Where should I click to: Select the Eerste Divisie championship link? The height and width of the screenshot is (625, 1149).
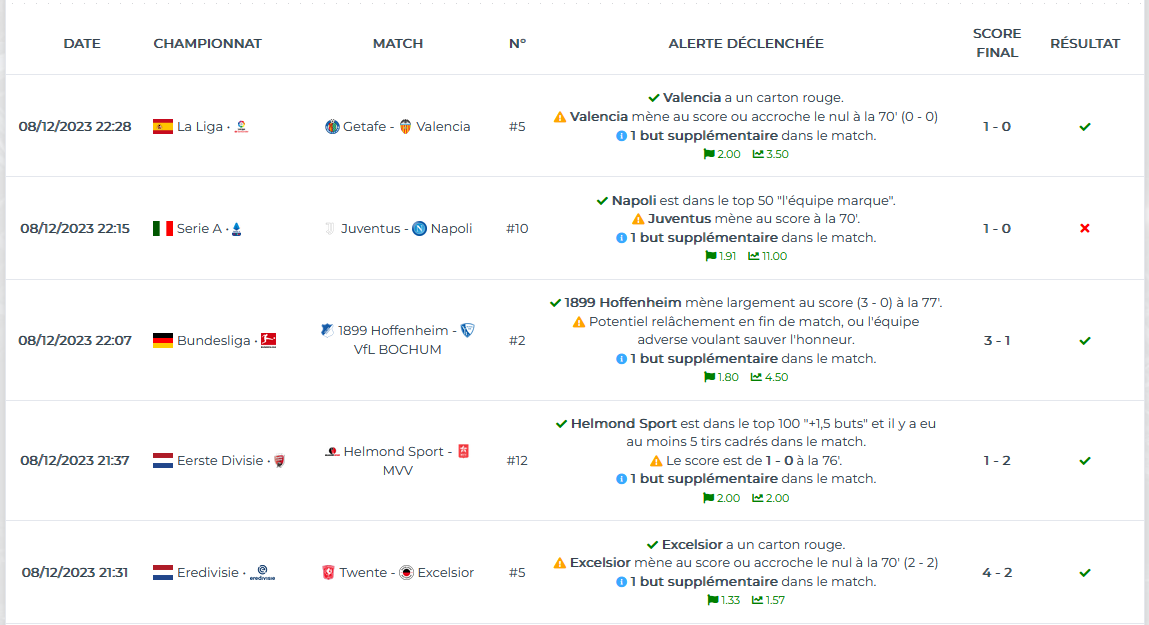point(219,461)
